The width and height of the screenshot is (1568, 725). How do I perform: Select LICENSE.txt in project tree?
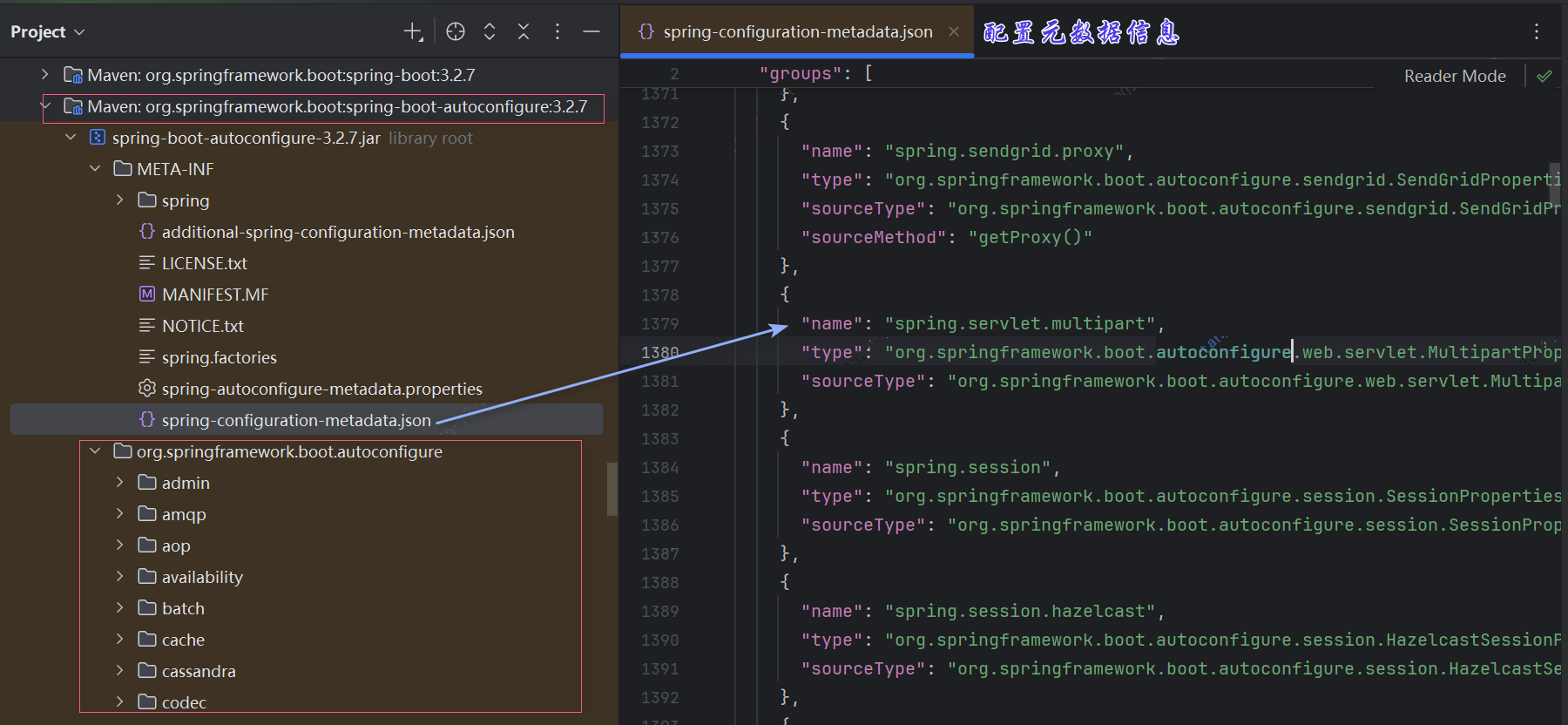coord(205,263)
